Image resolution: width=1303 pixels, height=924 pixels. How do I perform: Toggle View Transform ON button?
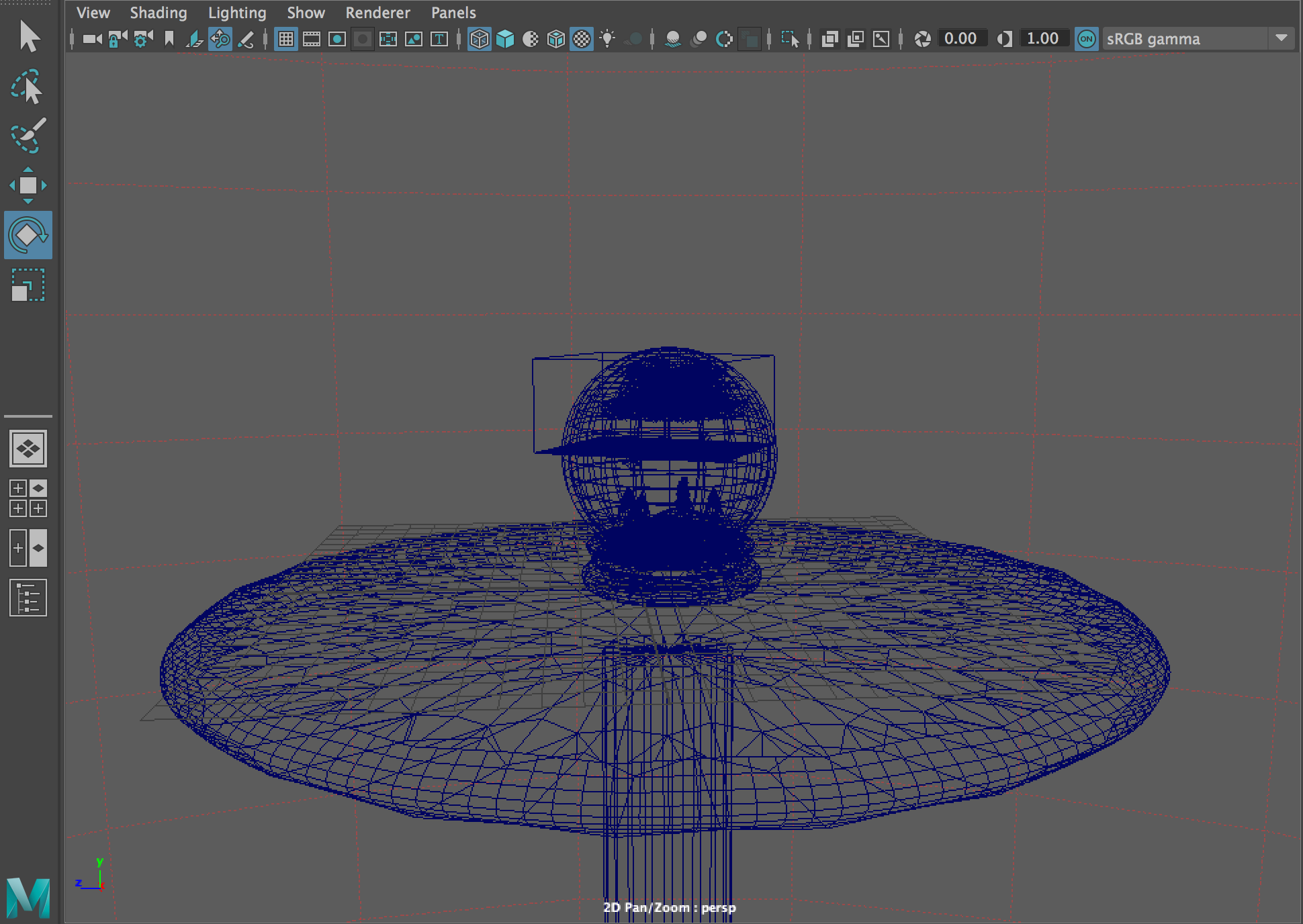tap(1086, 39)
